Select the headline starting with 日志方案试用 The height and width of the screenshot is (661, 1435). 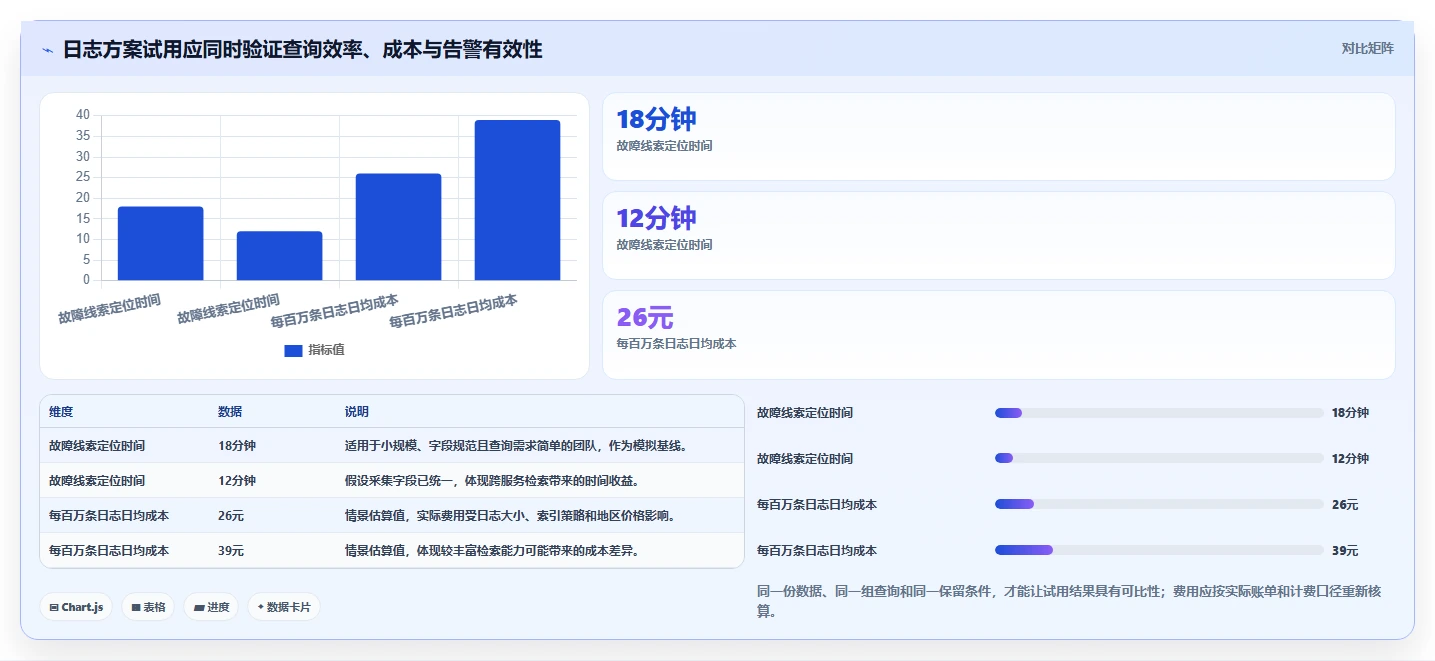coord(302,49)
